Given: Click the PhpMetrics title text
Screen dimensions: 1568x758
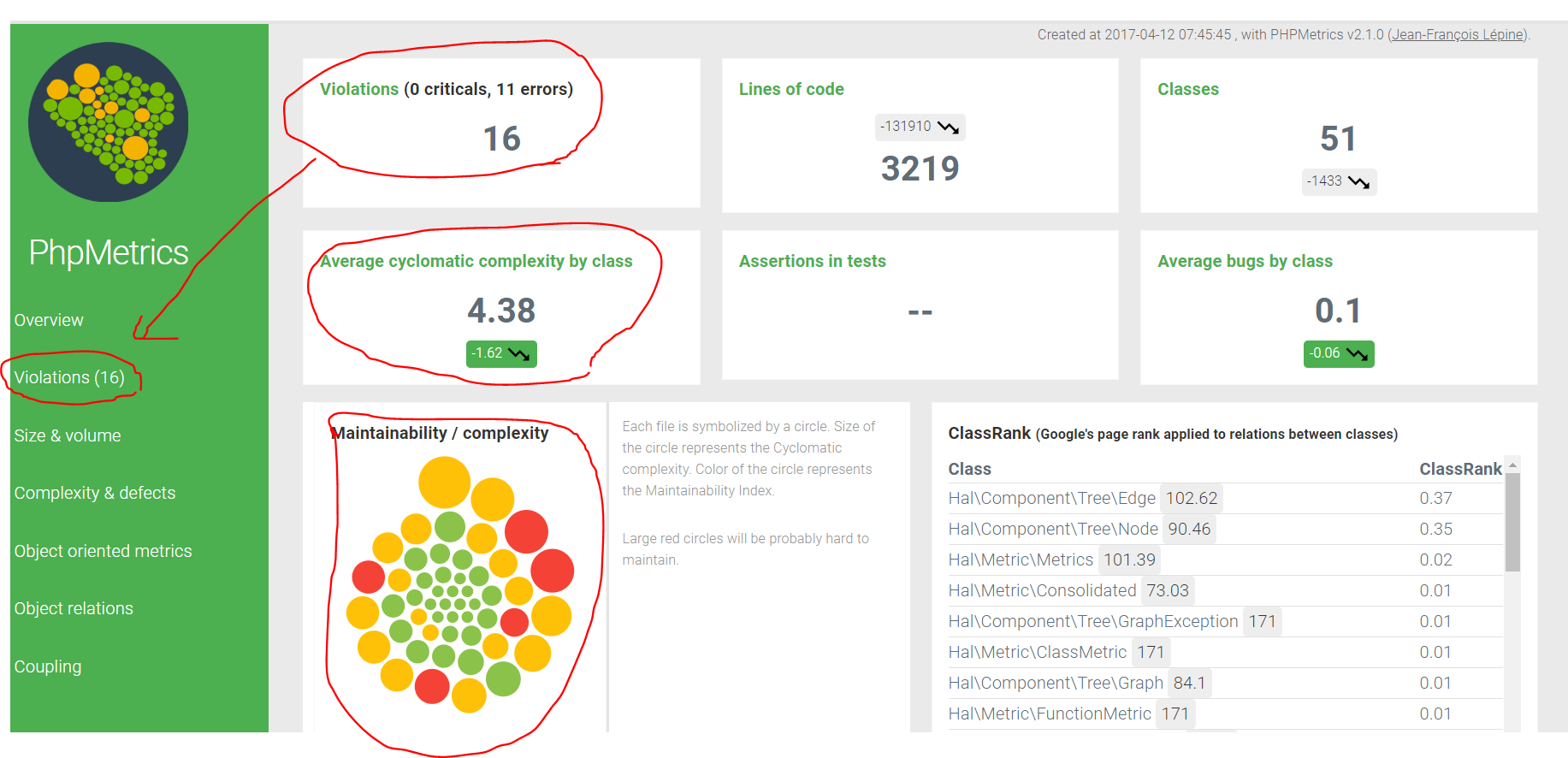Looking at the screenshot, I should click(109, 252).
